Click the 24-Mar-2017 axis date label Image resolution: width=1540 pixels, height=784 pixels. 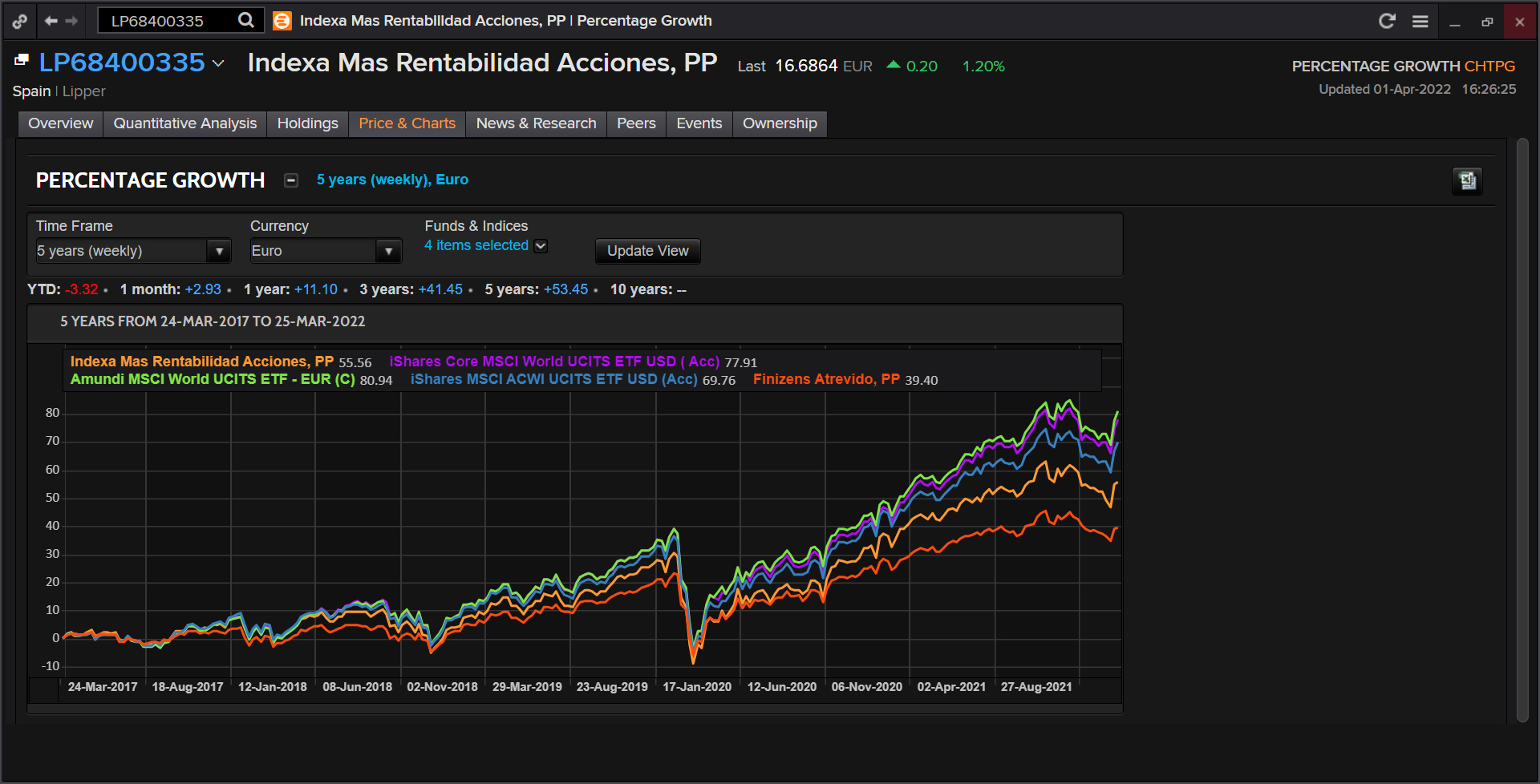103,687
